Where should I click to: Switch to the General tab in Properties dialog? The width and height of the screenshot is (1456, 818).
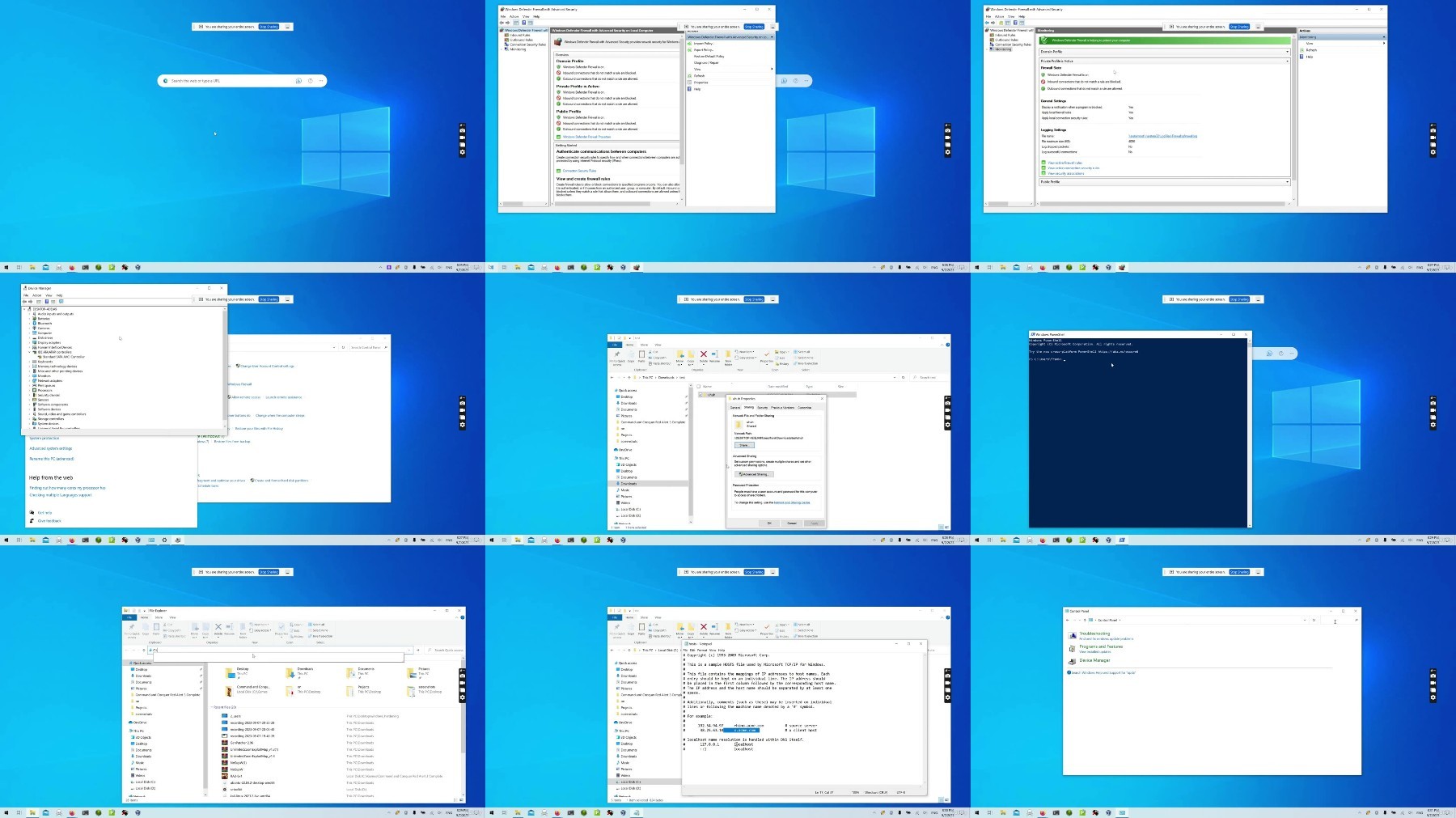pos(735,407)
